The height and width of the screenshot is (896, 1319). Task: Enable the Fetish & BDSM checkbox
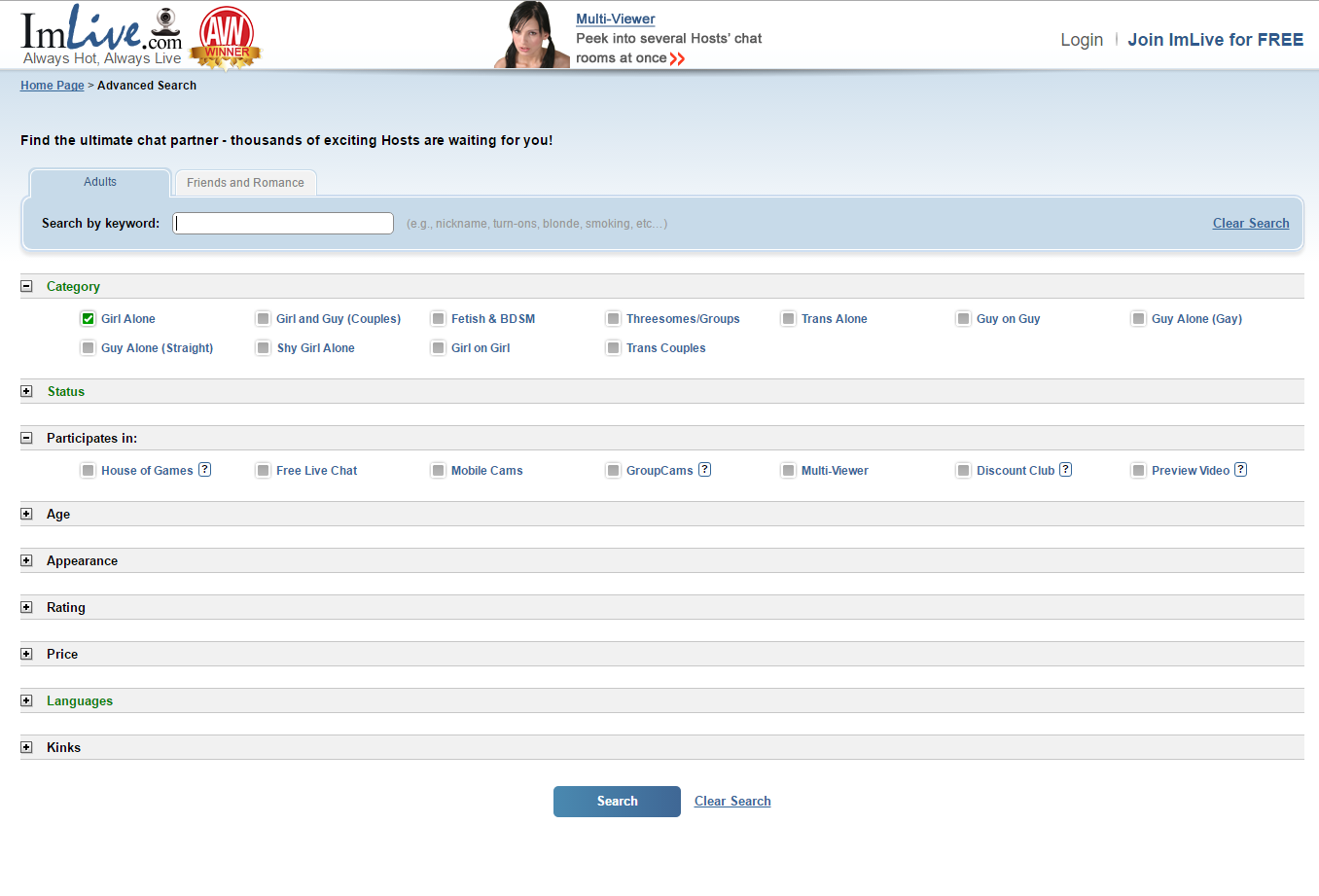[x=439, y=319]
